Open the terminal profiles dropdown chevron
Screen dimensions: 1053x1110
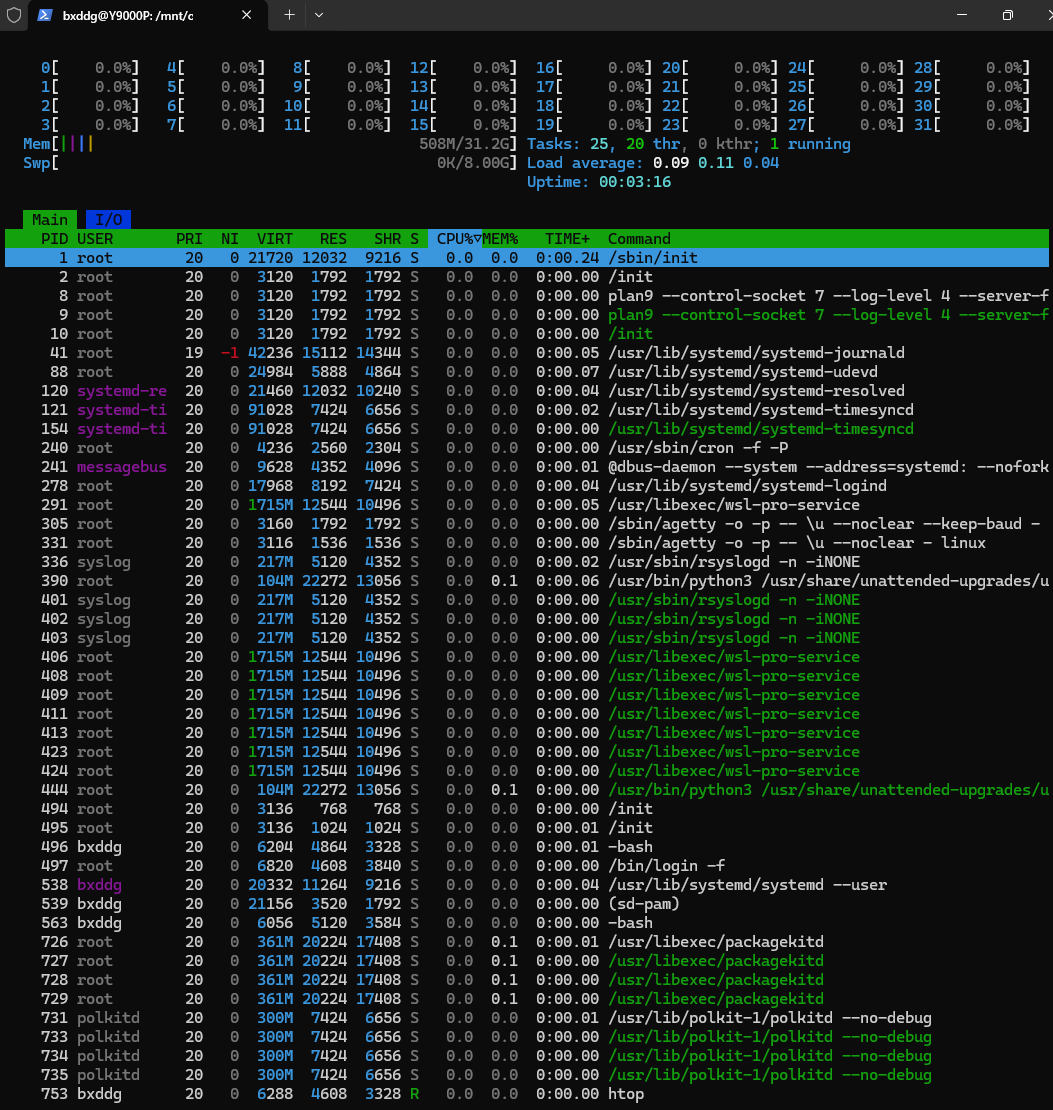click(x=319, y=15)
